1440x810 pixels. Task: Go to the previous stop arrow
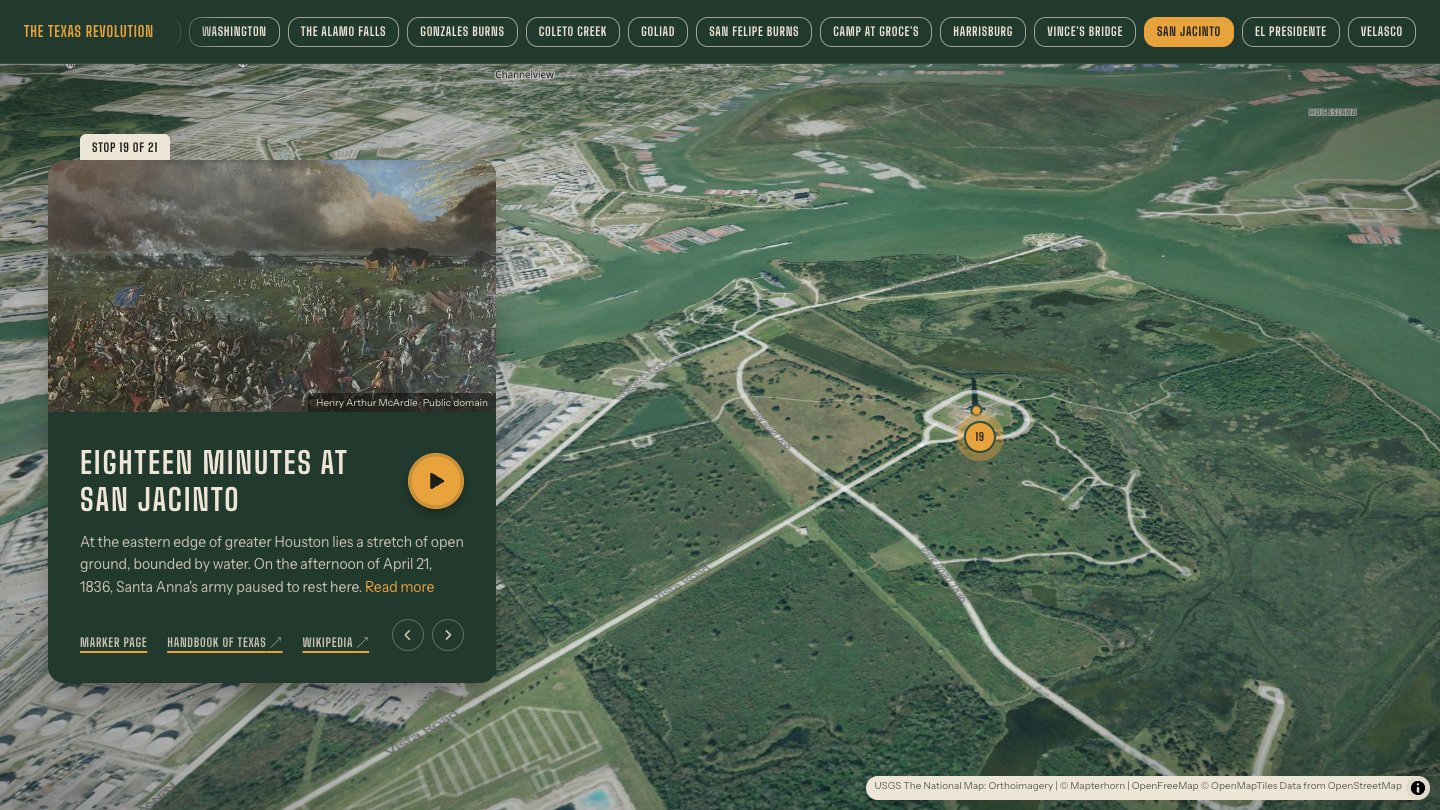(408, 635)
